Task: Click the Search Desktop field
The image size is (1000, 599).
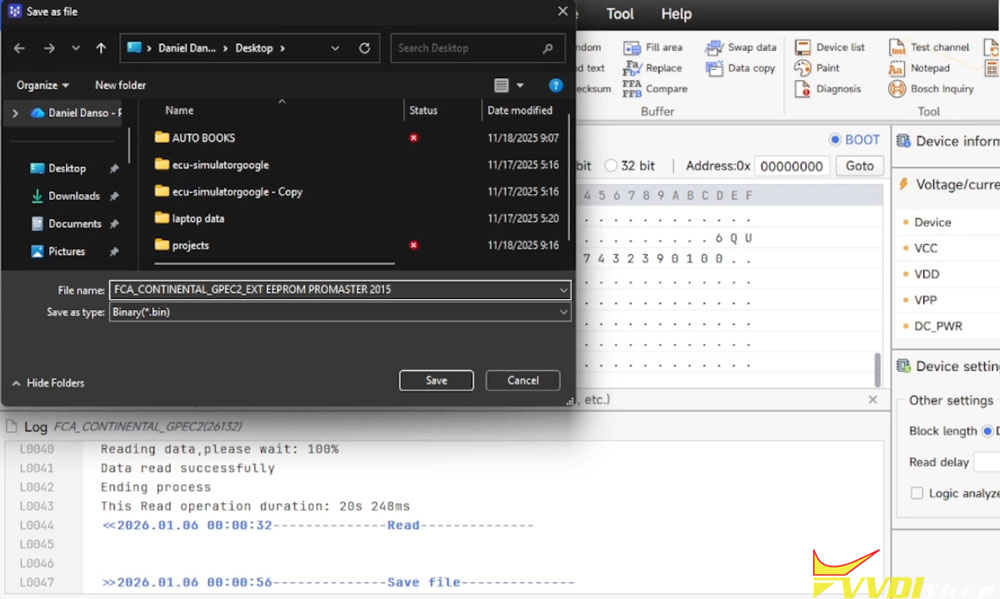Action: [465, 48]
